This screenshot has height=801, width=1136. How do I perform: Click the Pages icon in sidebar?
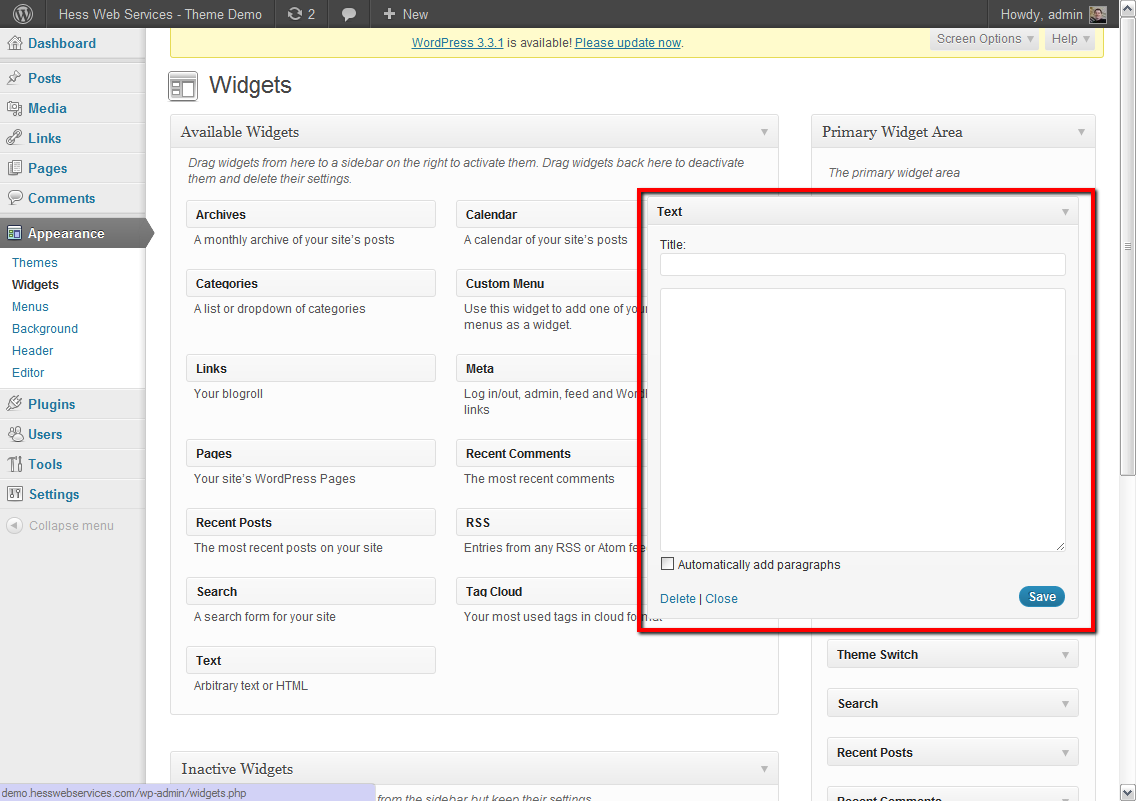click(x=14, y=168)
